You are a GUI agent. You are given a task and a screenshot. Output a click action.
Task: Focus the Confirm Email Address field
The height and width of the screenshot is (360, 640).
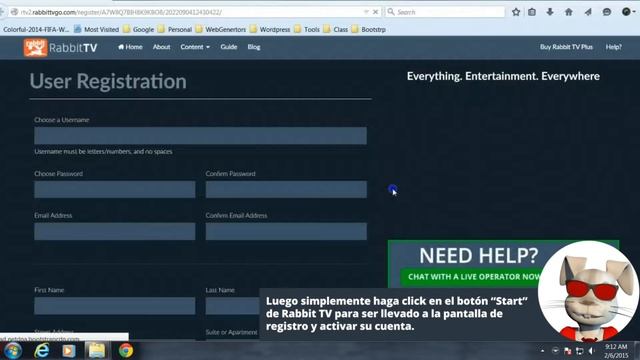[x=286, y=231]
